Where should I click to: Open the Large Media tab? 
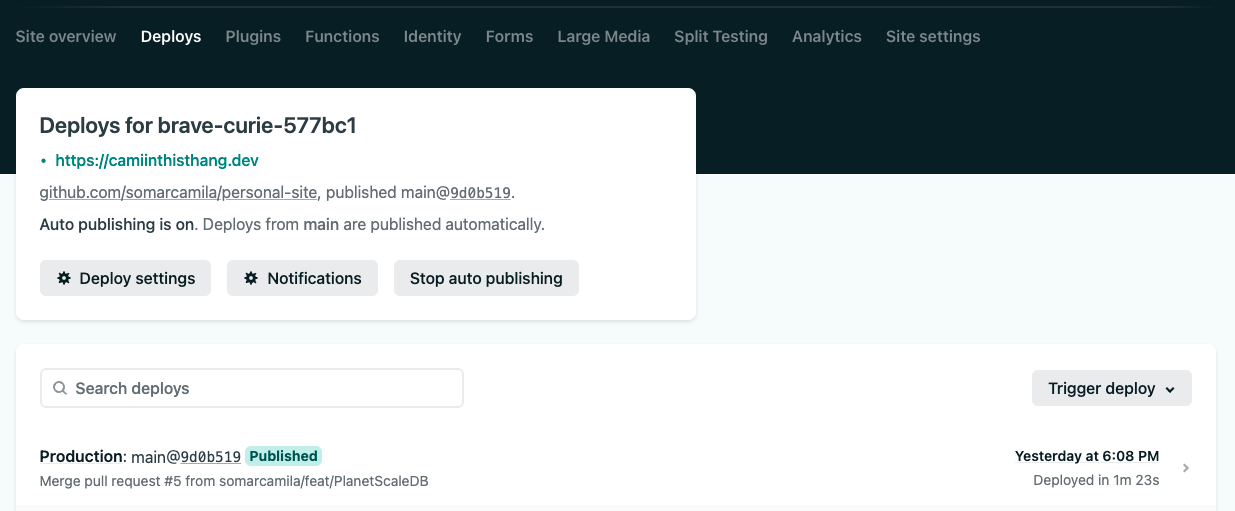[603, 36]
